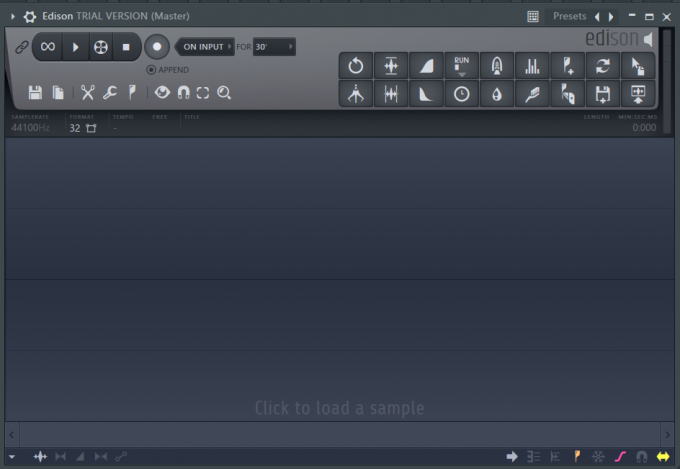Image resolution: width=680 pixels, height=469 pixels.
Task: Open the droplet blur tool
Action: pos(497,94)
